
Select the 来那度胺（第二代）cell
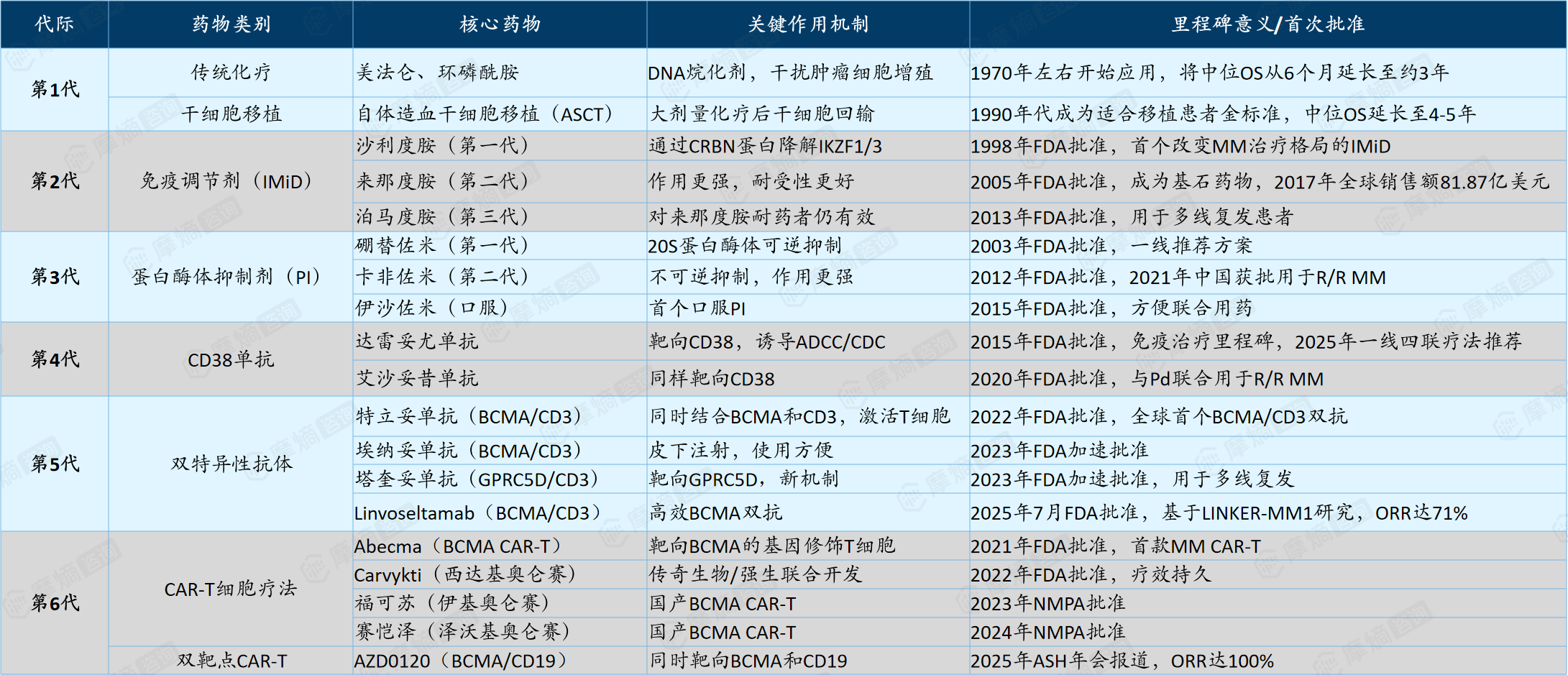coord(500,181)
